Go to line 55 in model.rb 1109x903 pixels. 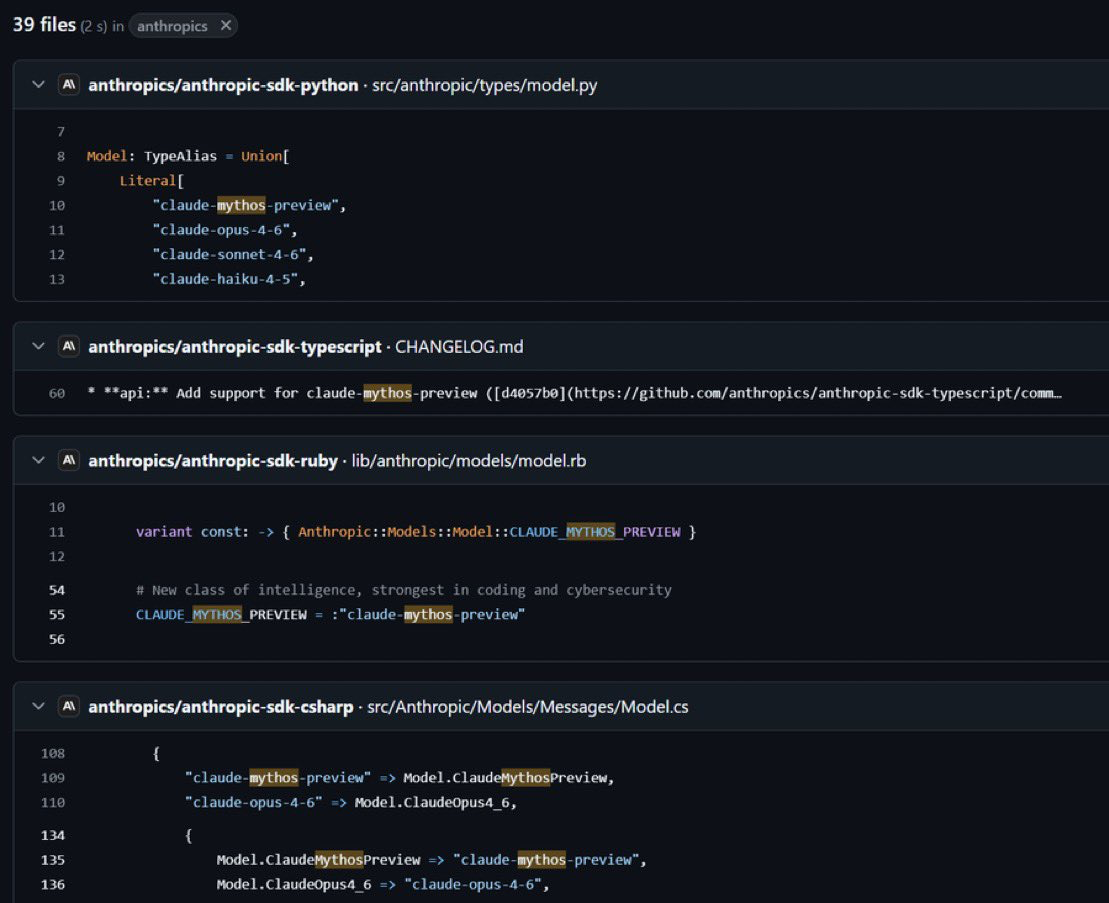tap(57, 614)
